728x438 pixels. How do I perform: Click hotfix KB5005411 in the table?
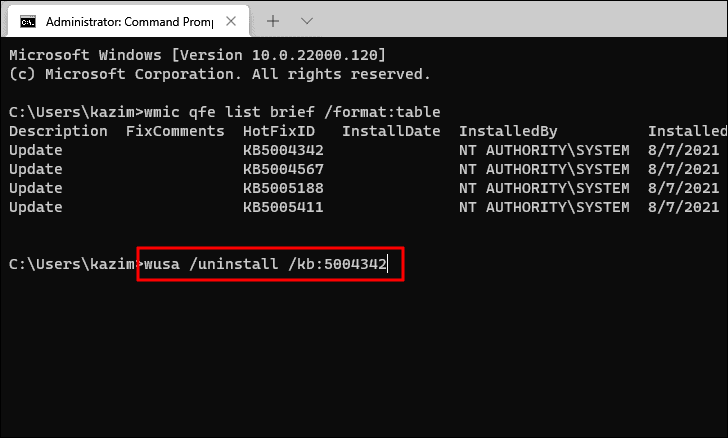click(283, 207)
